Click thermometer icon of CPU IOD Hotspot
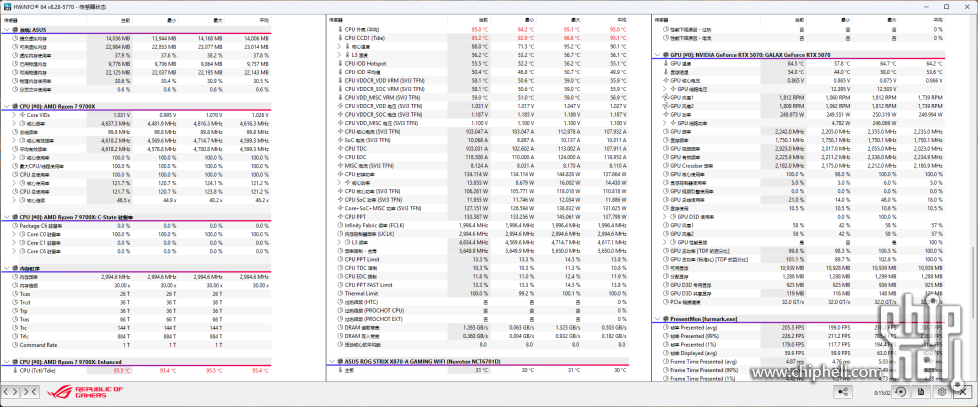 pos(340,64)
